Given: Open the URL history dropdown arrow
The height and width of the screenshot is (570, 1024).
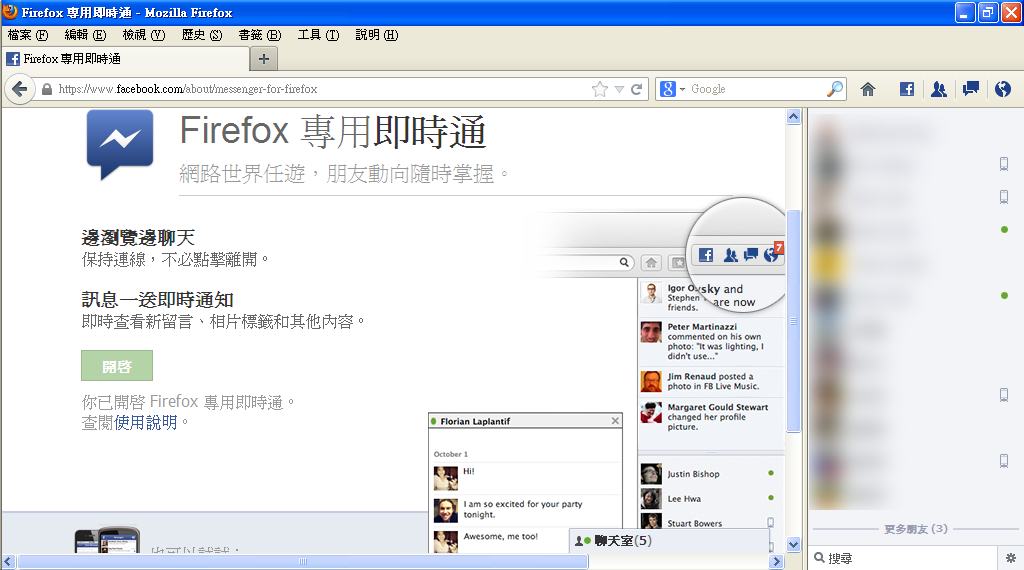Looking at the screenshot, I should tap(619, 89).
